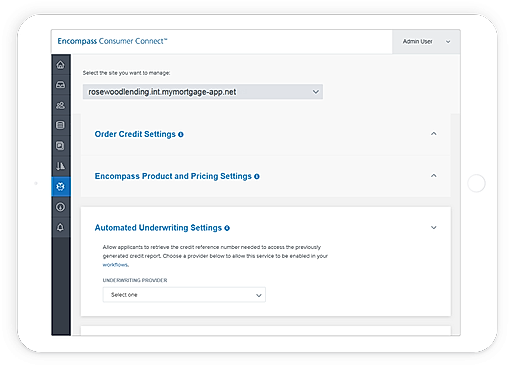Viewport: 509px width, 368px height.
Task: Click the inbox tray sidebar icon
Action: [60, 85]
